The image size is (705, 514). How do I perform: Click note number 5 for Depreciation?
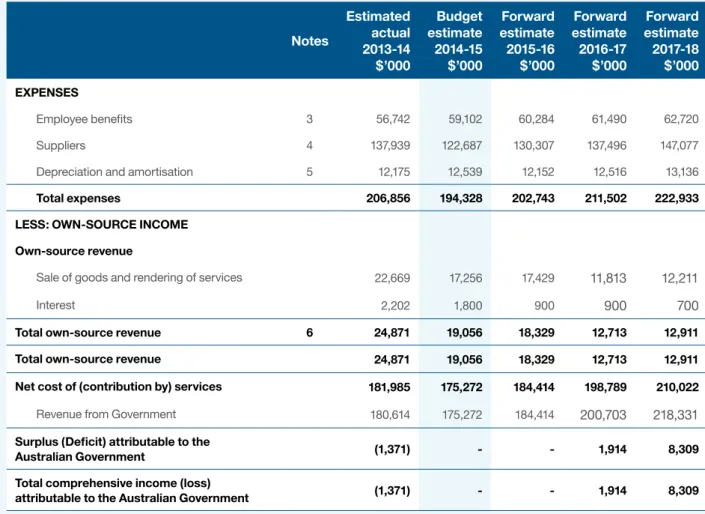point(309,172)
